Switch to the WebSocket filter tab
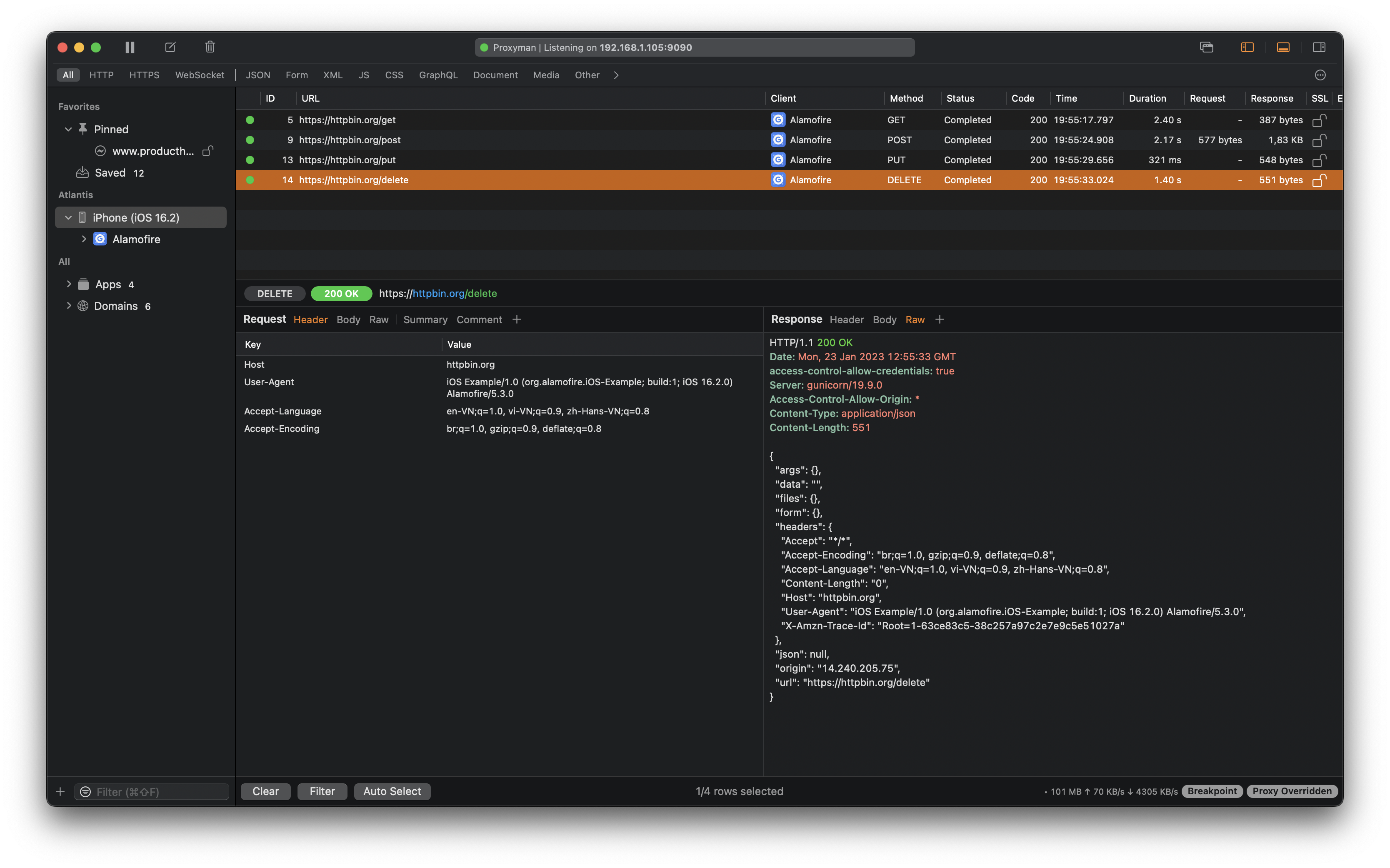 [x=199, y=75]
